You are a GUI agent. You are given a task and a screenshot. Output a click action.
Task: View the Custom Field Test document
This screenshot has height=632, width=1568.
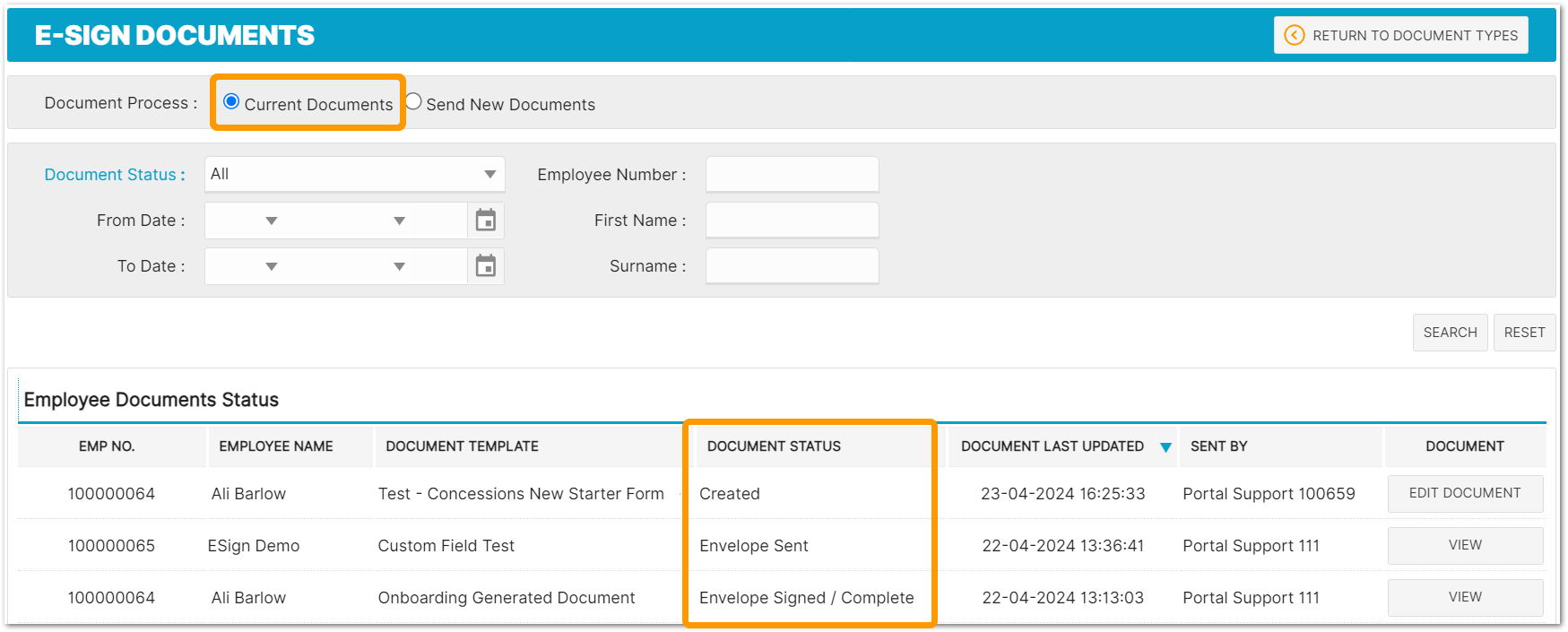point(1465,546)
